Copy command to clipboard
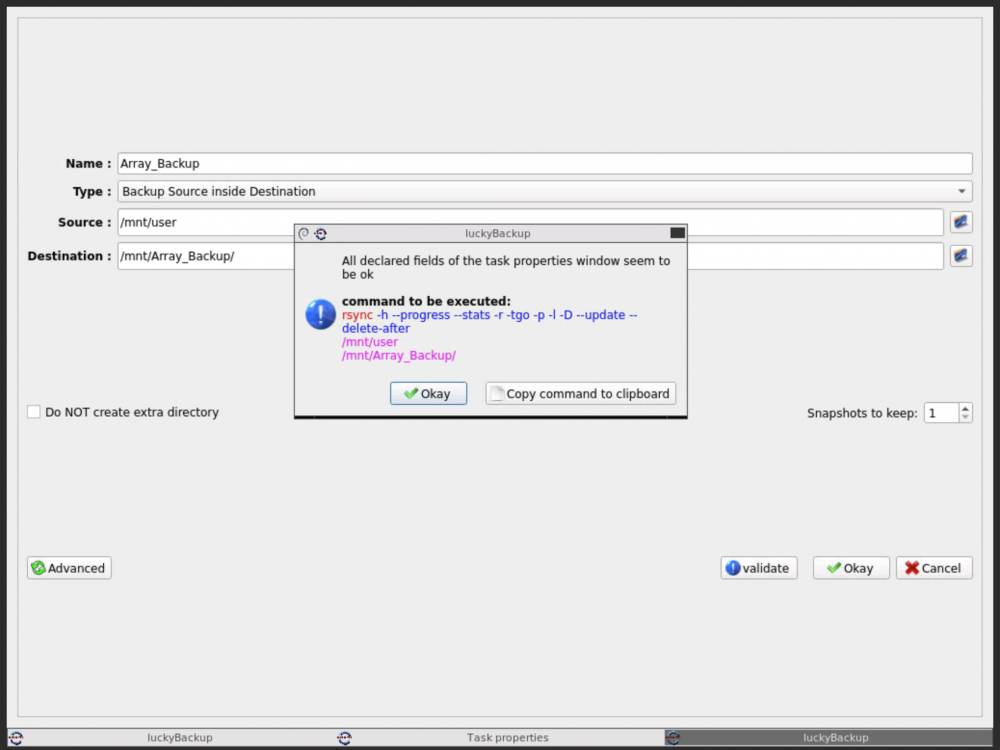Image resolution: width=1000 pixels, height=750 pixels. pyautogui.click(x=580, y=393)
